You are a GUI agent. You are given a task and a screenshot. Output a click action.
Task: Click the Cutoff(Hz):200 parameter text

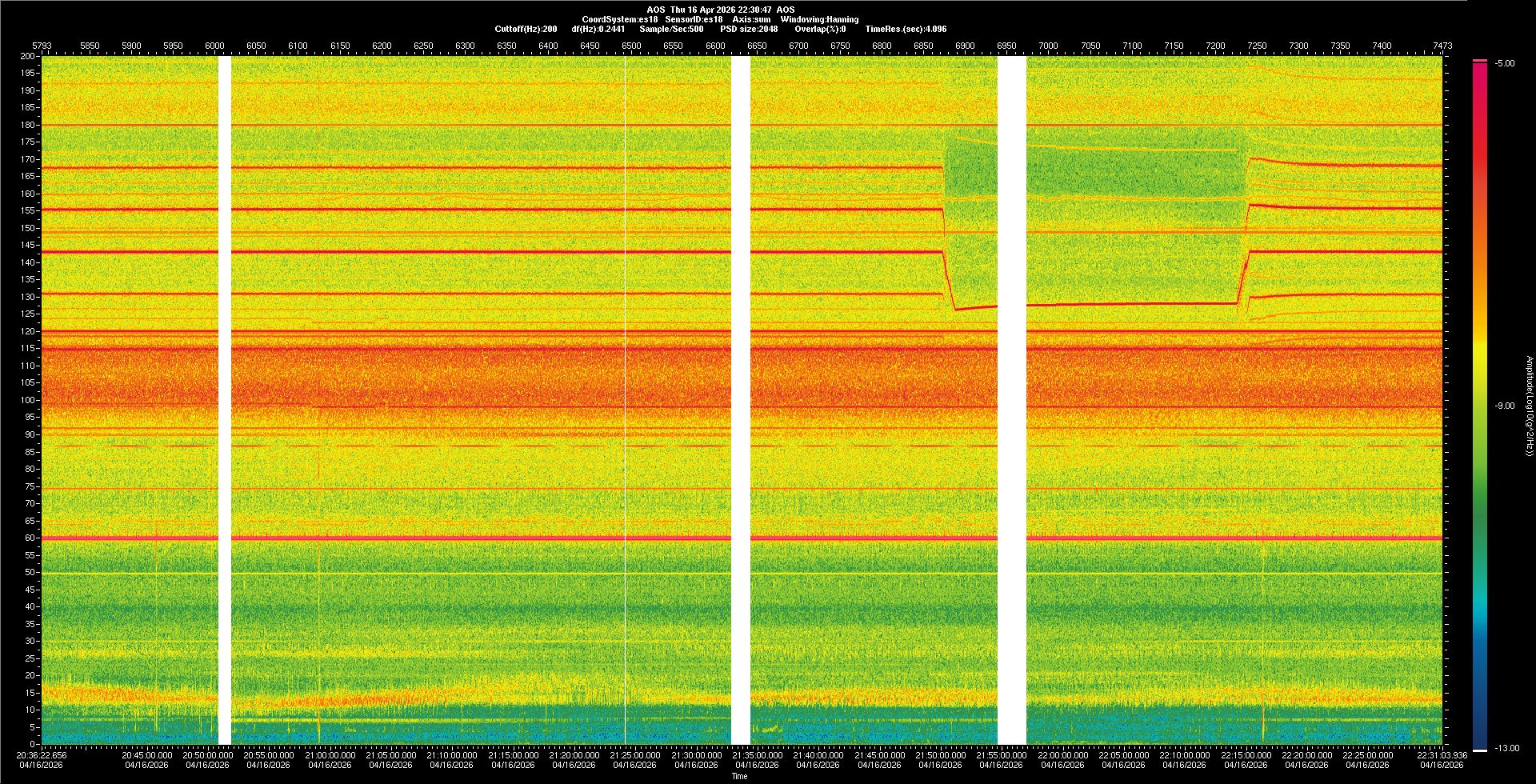[x=526, y=29]
